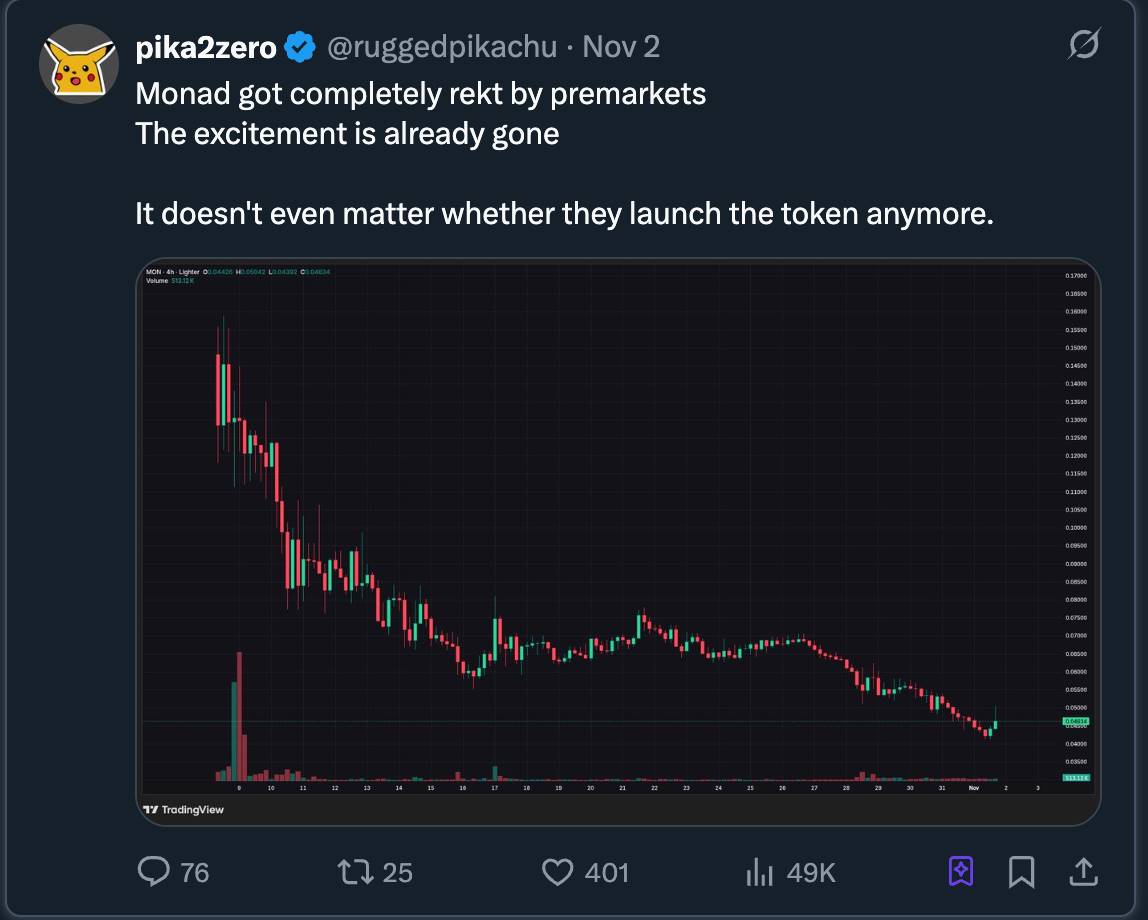The height and width of the screenshot is (920, 1148).
Task: Bookmark this tweet
Action: point(1021,872)
